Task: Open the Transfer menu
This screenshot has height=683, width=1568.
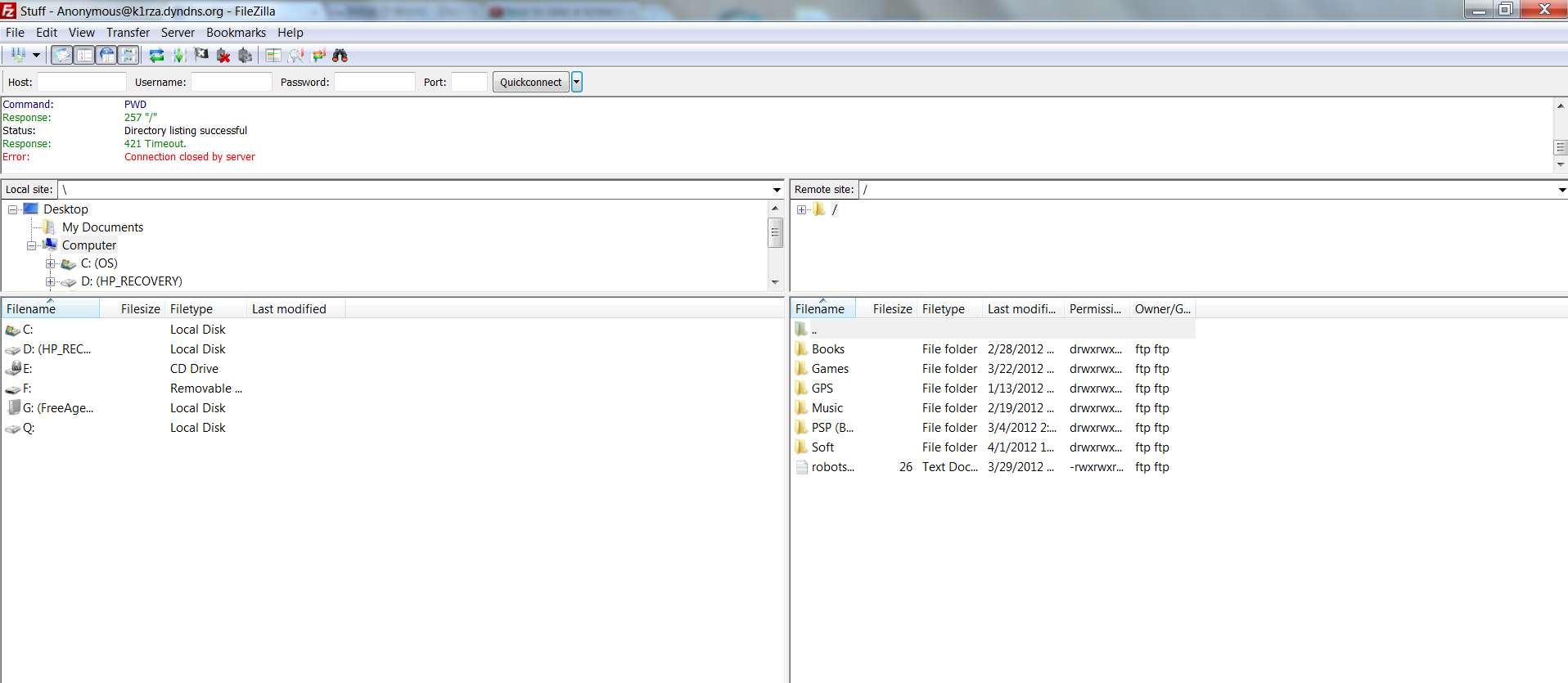Action: coord(128,33)
